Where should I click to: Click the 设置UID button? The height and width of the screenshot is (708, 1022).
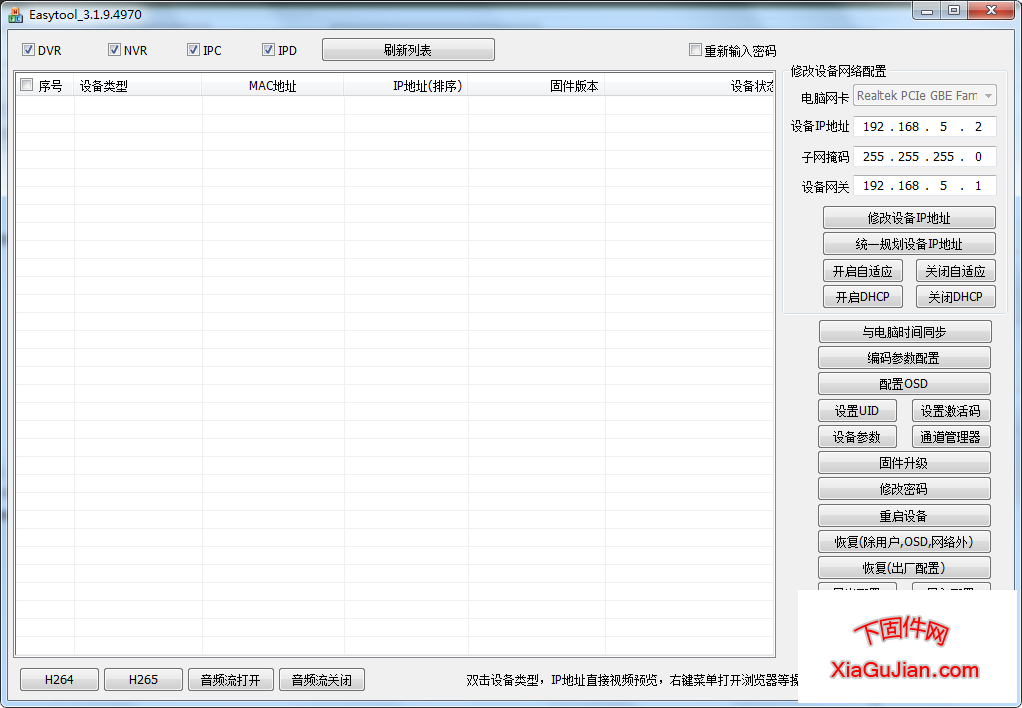tap(857, 411)
